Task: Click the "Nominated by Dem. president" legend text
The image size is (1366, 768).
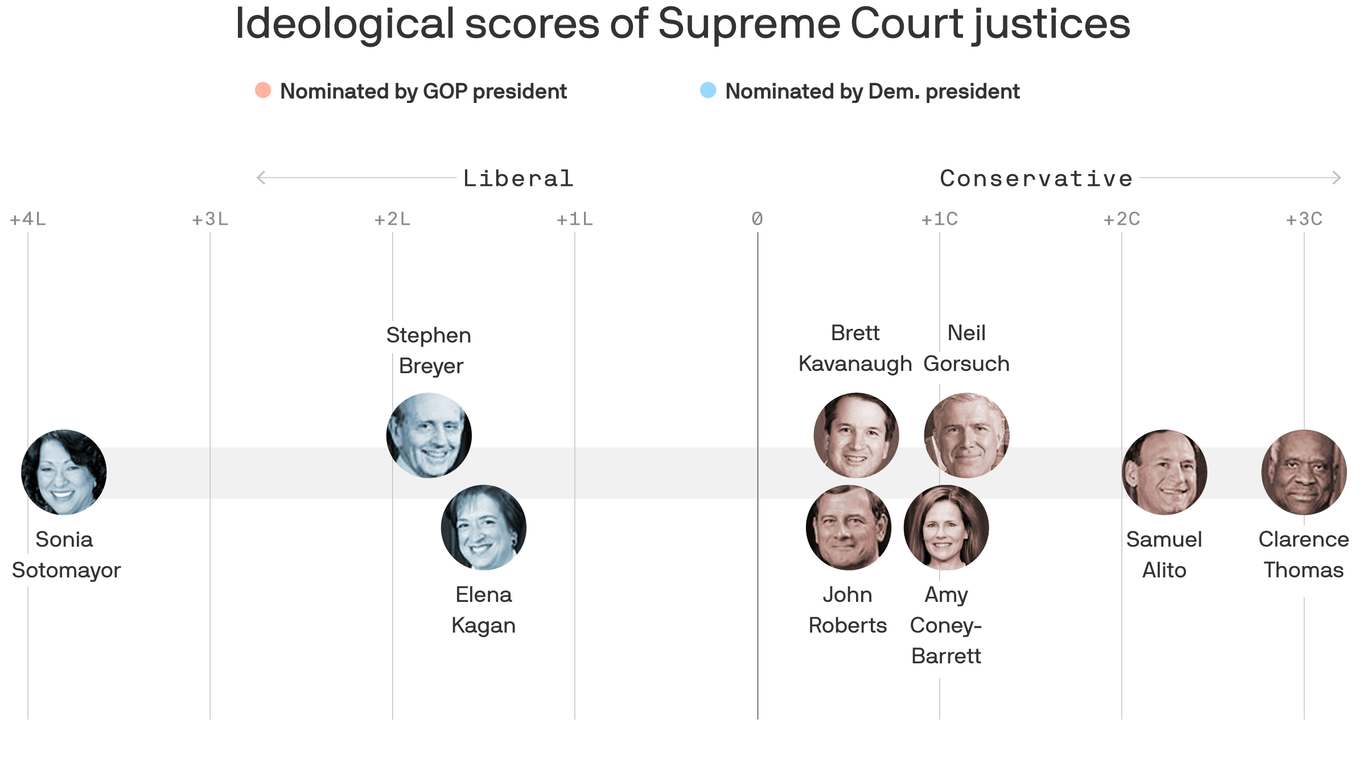Action: click(x=872, y=92)
